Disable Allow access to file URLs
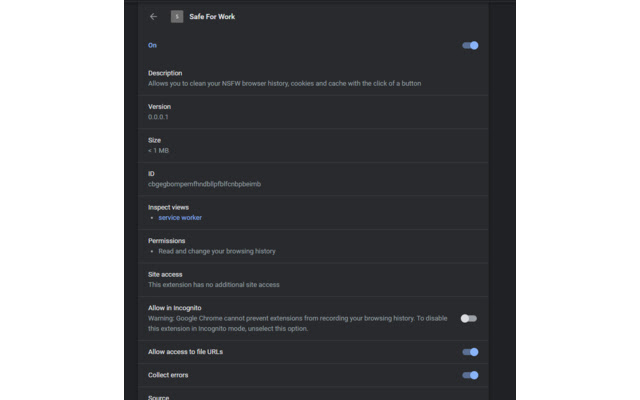 470,352
